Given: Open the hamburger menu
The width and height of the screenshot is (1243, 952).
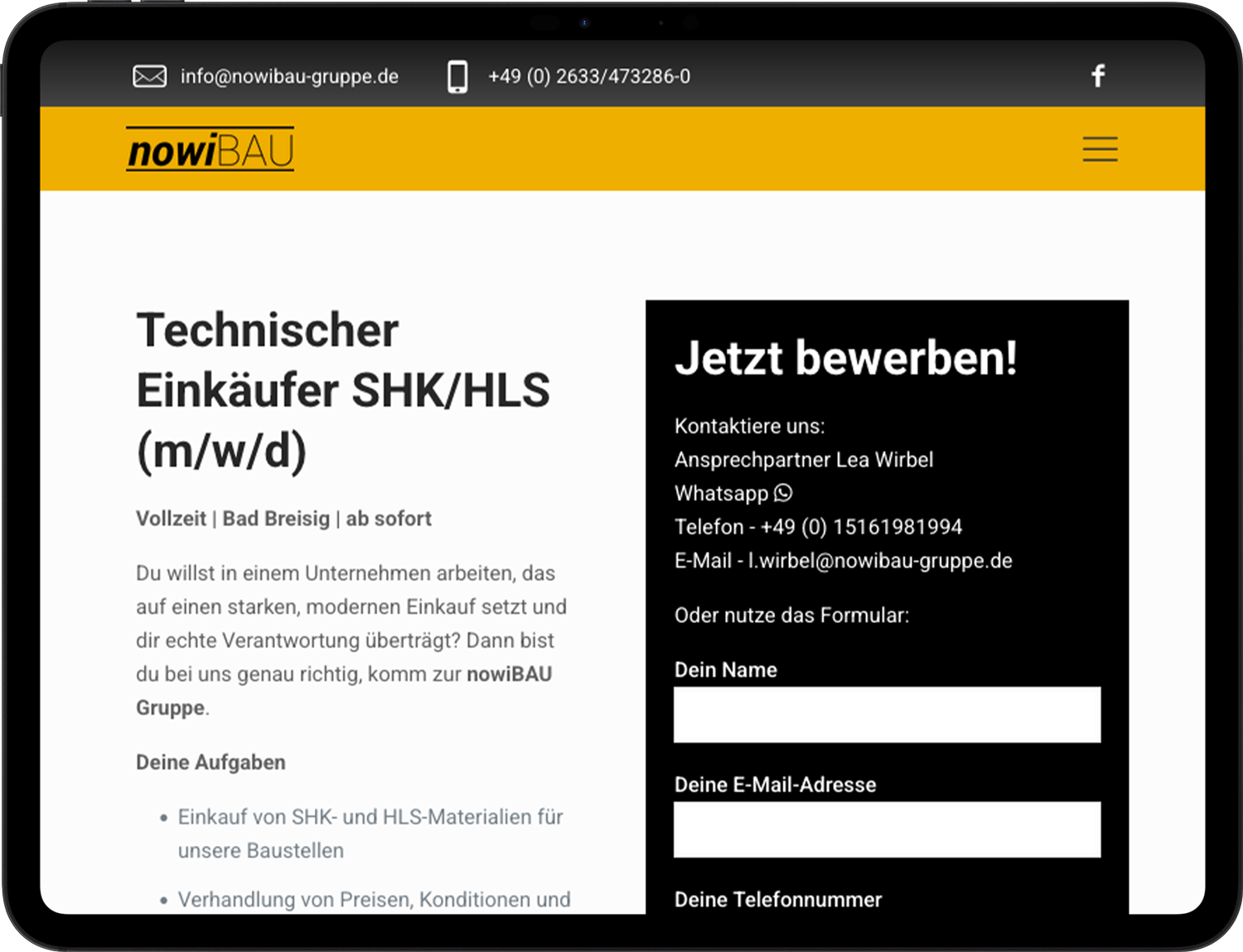Looking at the screenshot, I should click(x=1100, y=149).
